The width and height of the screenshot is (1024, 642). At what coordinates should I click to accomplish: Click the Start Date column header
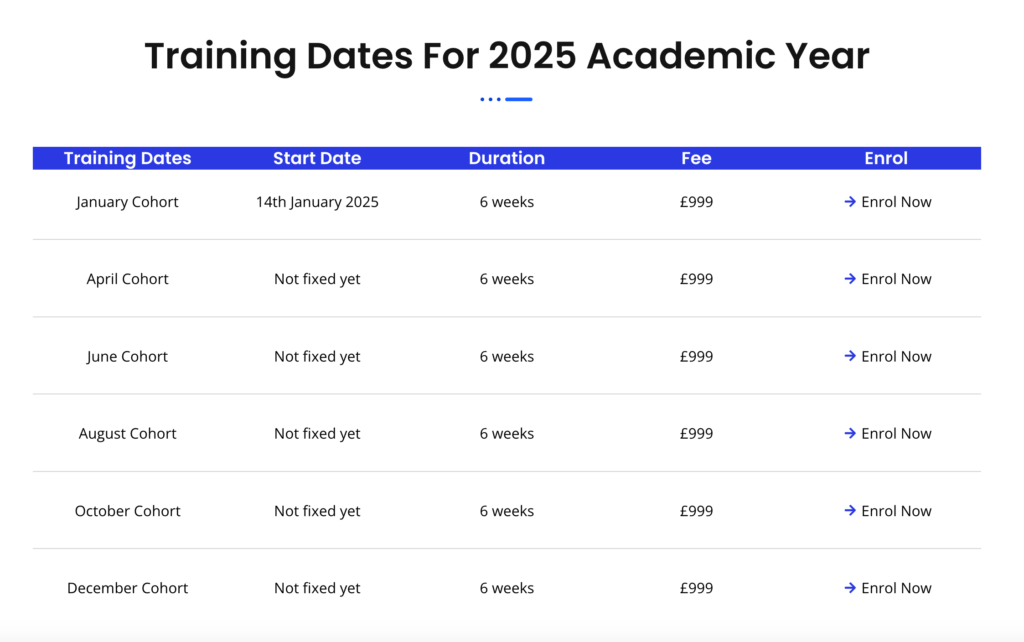click(x=317, y=158)
